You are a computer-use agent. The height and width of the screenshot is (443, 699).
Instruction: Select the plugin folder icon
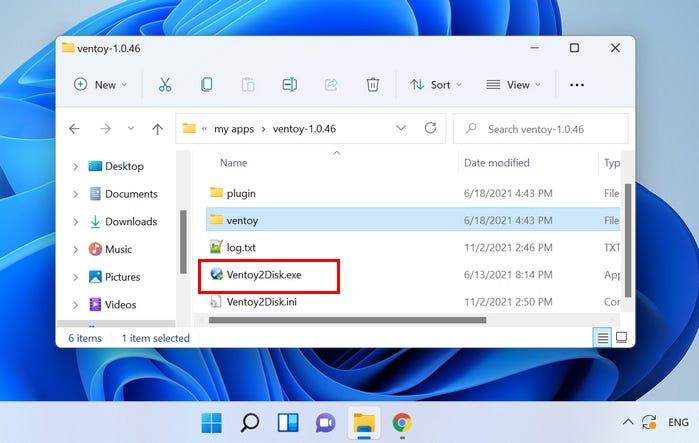(x=216, y=192)
